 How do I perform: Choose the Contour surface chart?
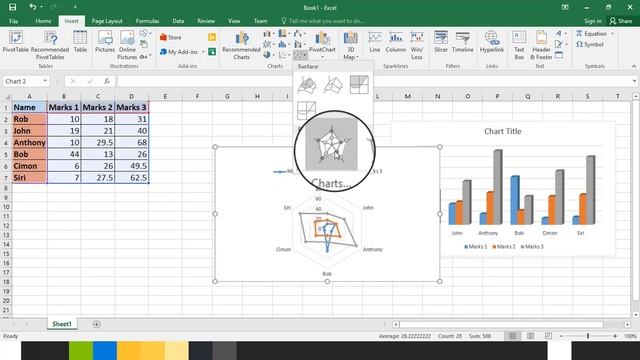coord(359,85)
